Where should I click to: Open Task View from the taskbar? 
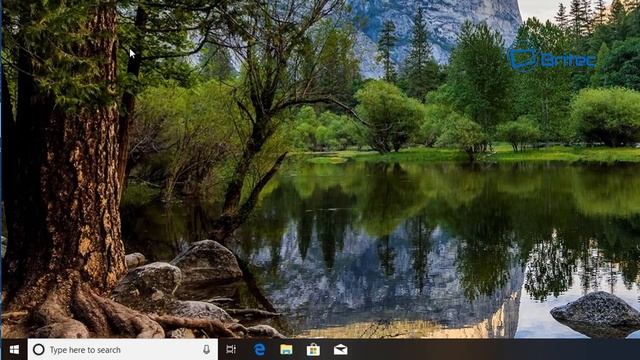click(231, 349)
